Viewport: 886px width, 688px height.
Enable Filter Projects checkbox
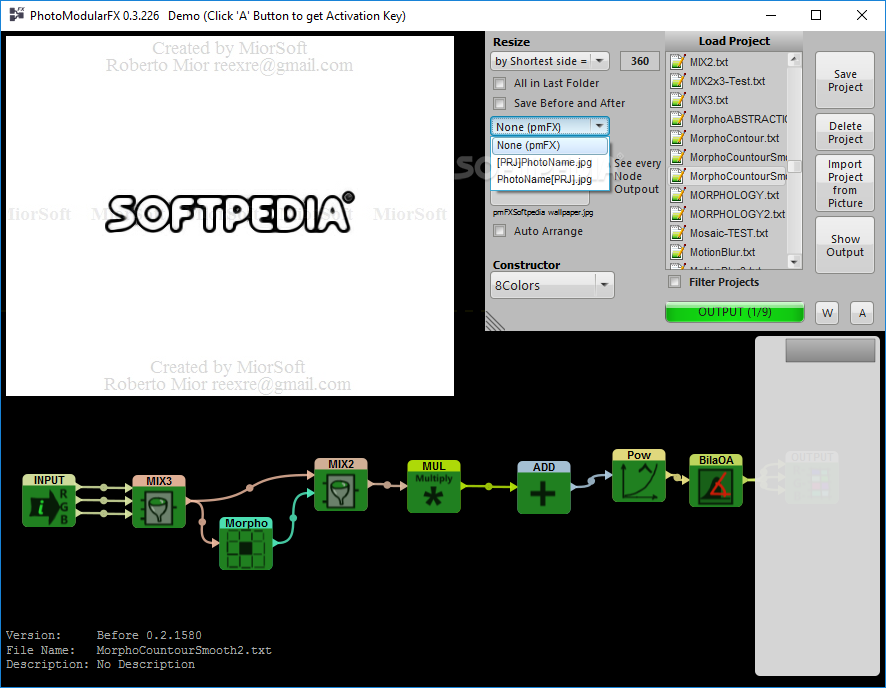tap(675, 281)
